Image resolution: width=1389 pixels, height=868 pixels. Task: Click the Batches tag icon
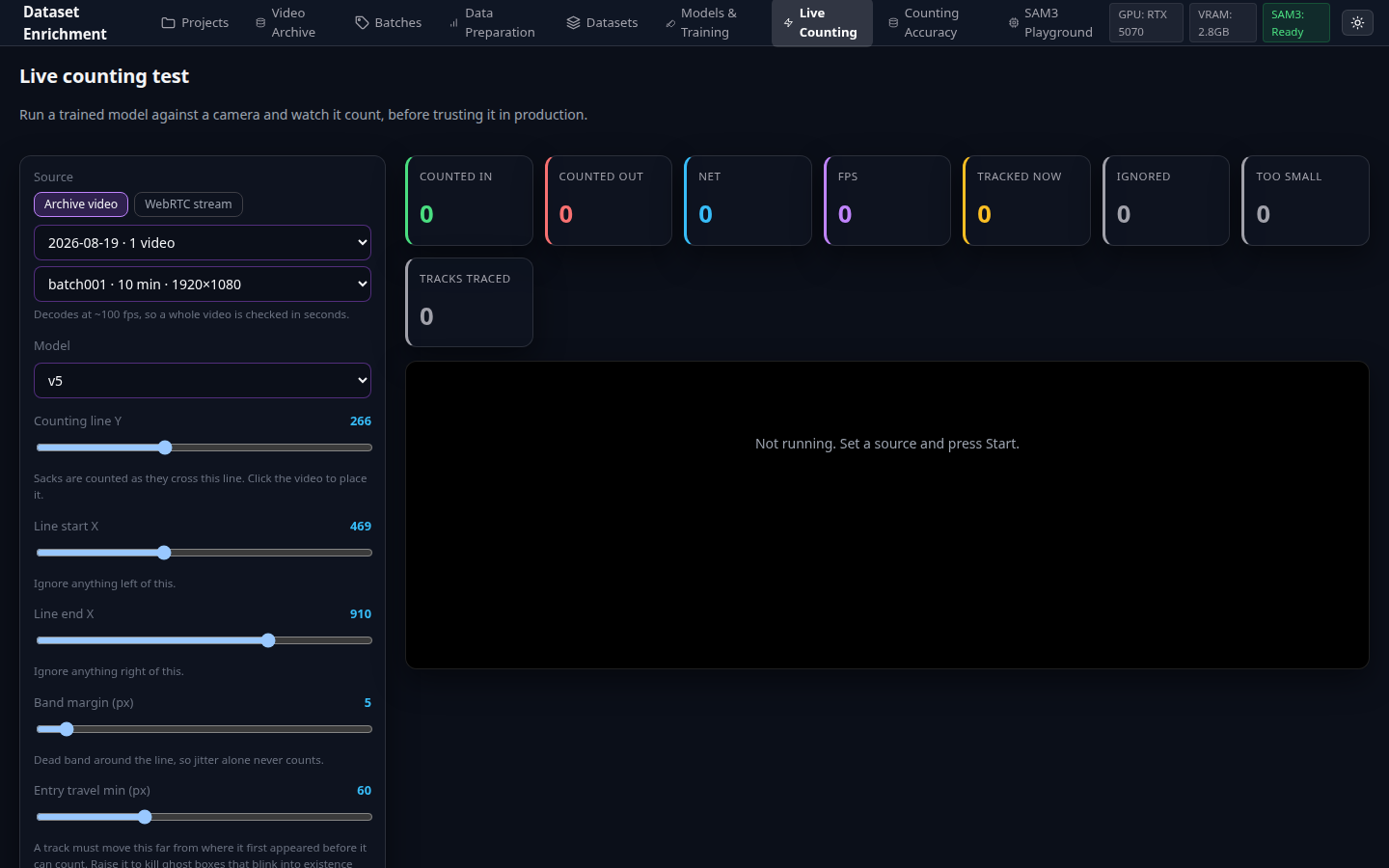[x=362, y=22]
